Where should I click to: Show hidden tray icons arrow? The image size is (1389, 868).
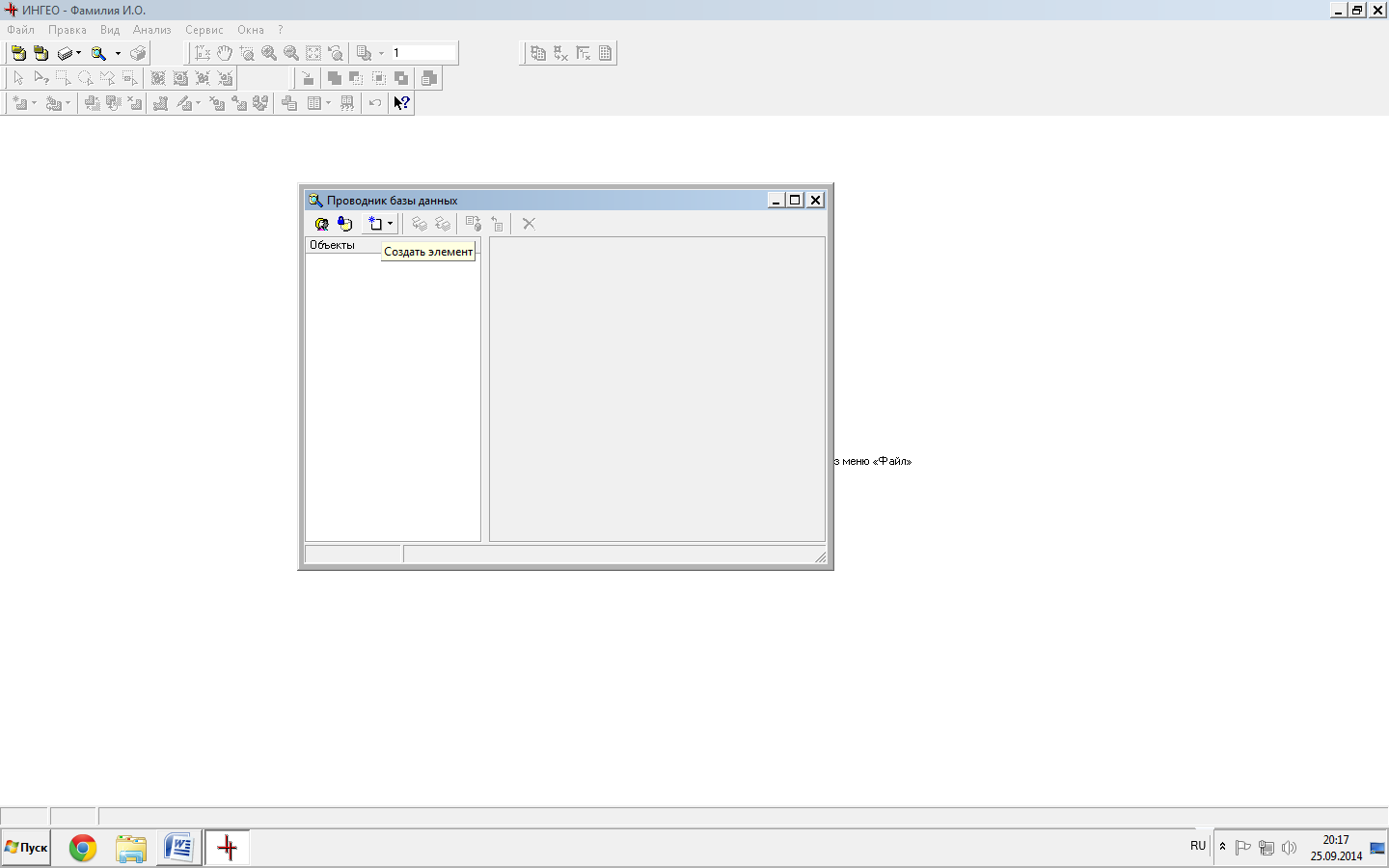tap(1222, 847)
